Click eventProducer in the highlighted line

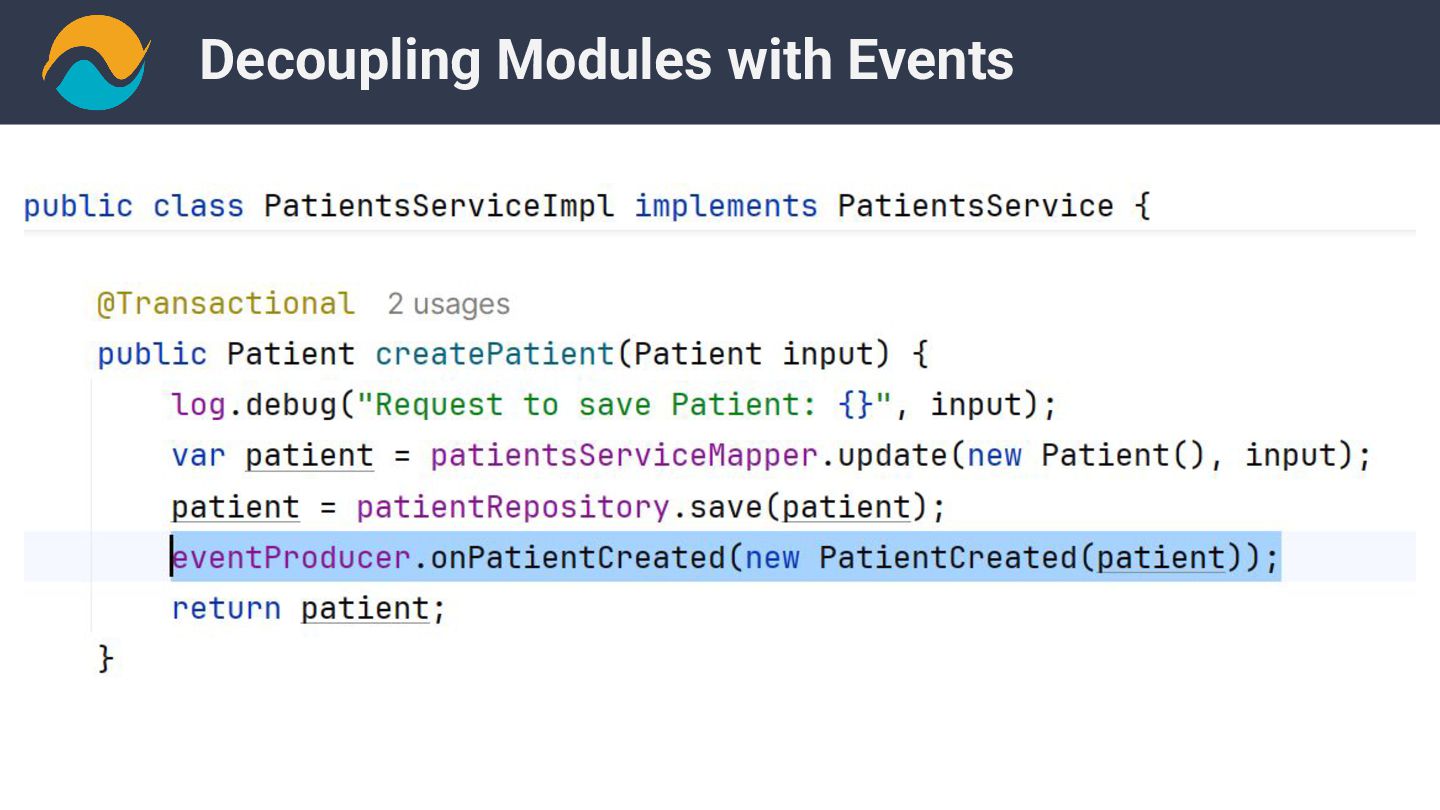(291, 557)
